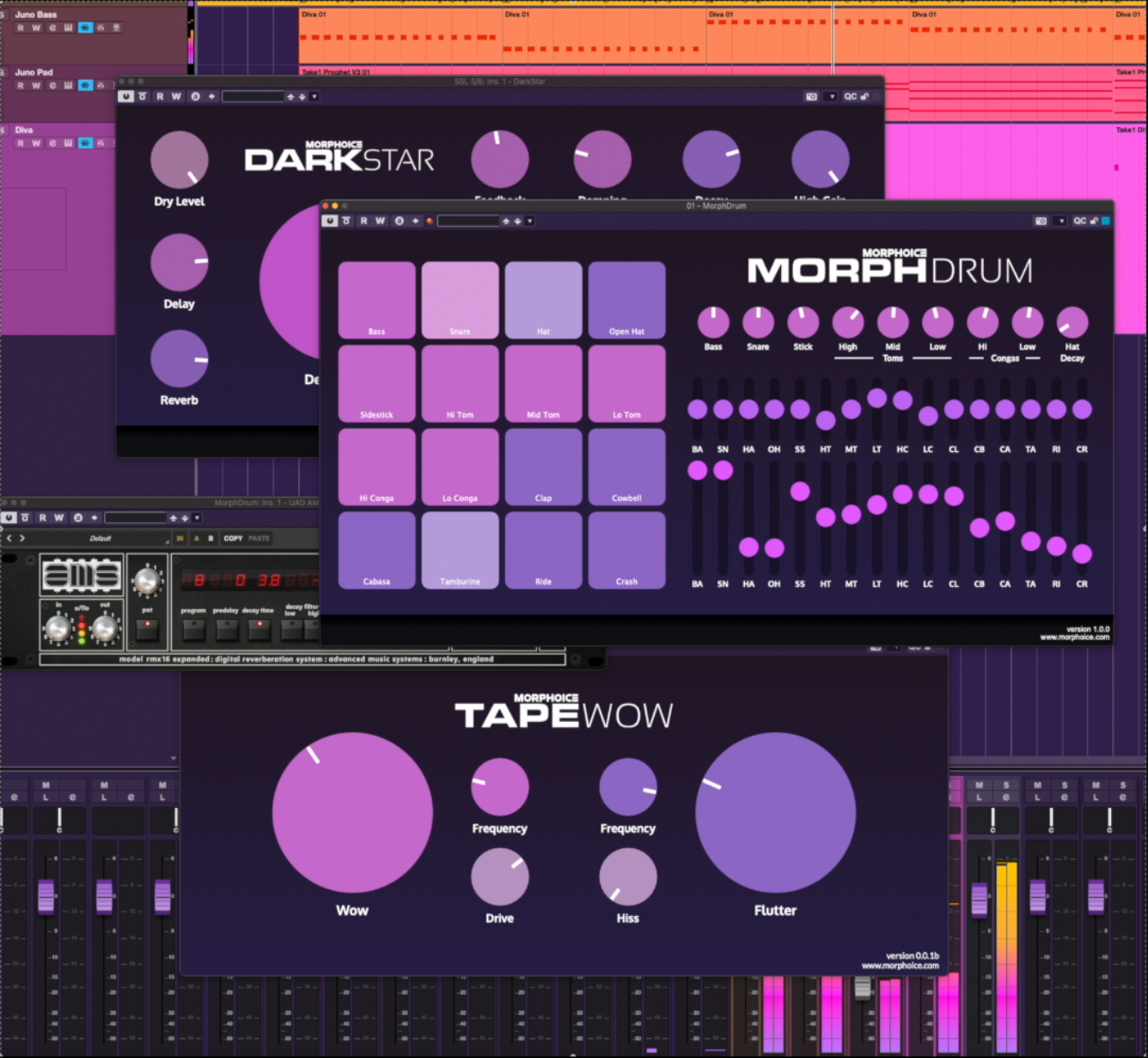Trigger the Bass drum pad
Screen dimensions: 1148x1058
(376, 300)
